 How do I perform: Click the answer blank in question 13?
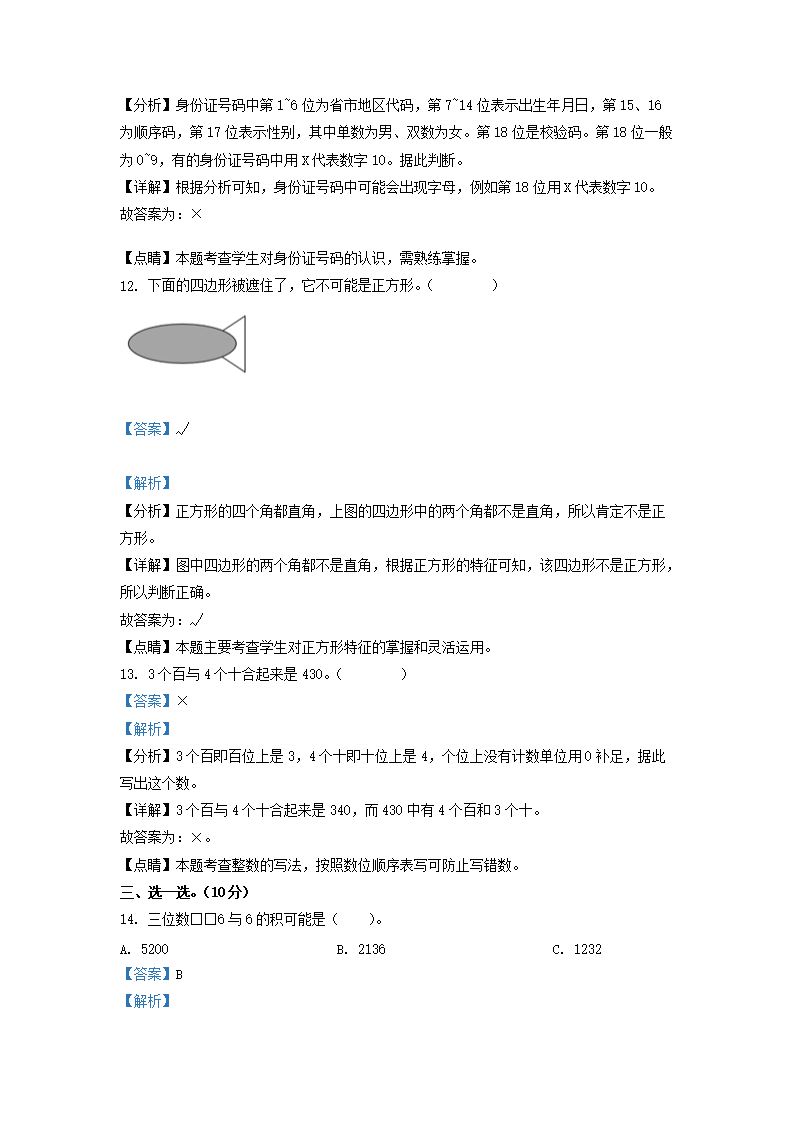(x=372, y=675)
